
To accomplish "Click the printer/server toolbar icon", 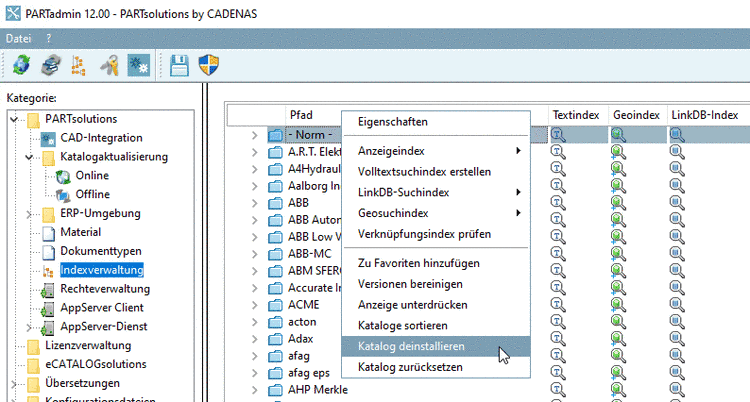I will tap(51, 65).
